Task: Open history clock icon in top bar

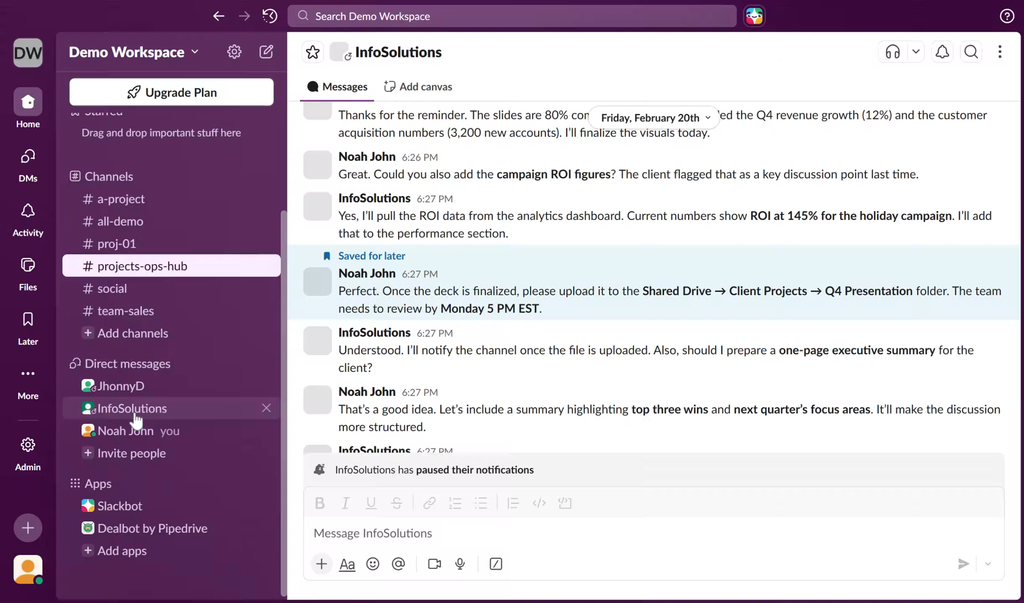Action: pos(270,16)
